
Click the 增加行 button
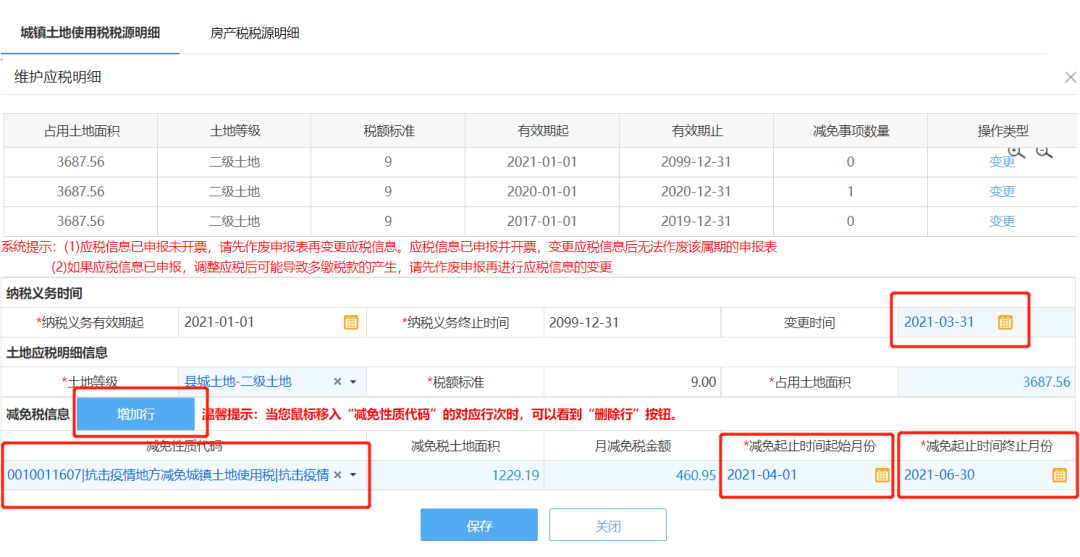coord(136,414)
